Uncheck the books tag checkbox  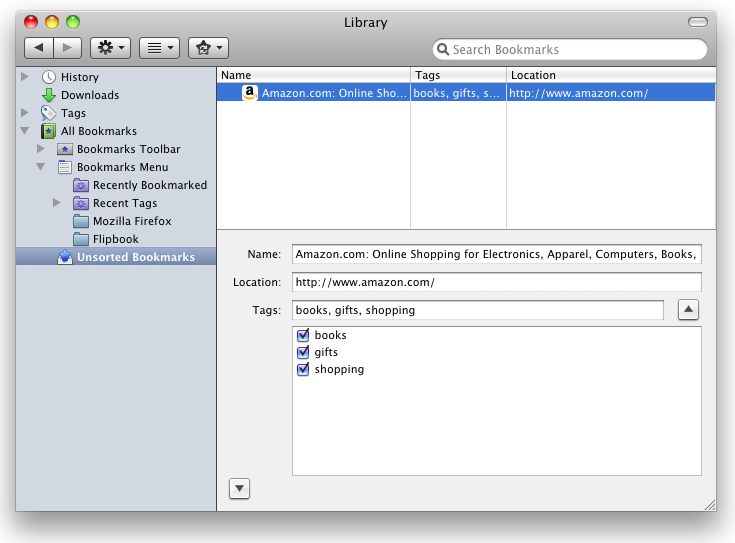point(303,335)
